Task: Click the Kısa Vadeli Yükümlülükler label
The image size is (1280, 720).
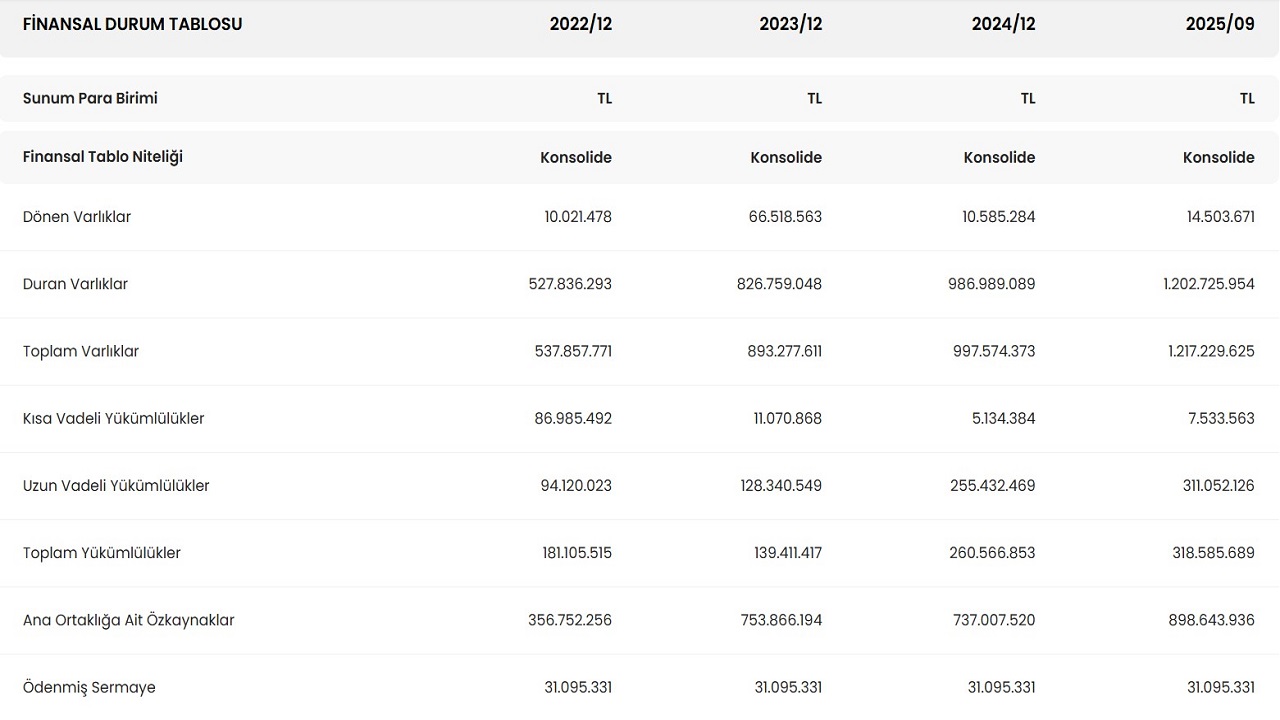Action: coord(113,418)
